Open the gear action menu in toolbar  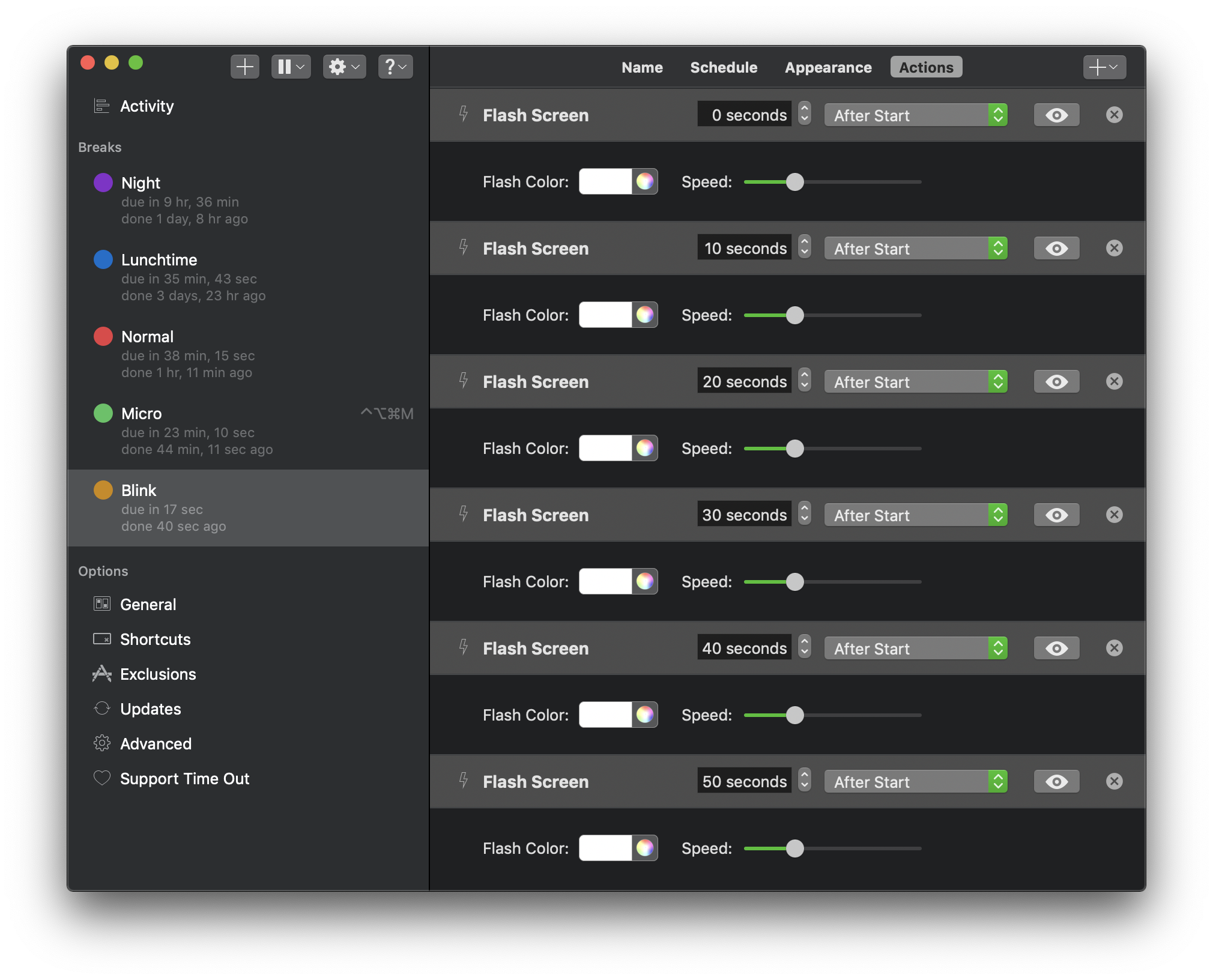[345, 67]
